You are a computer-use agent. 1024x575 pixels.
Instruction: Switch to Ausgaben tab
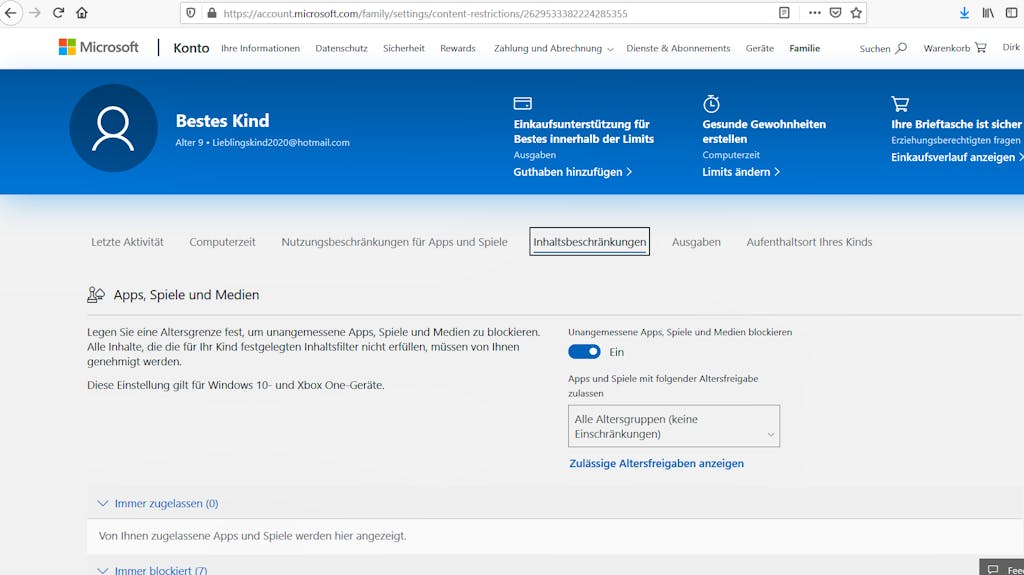[696, 242]
